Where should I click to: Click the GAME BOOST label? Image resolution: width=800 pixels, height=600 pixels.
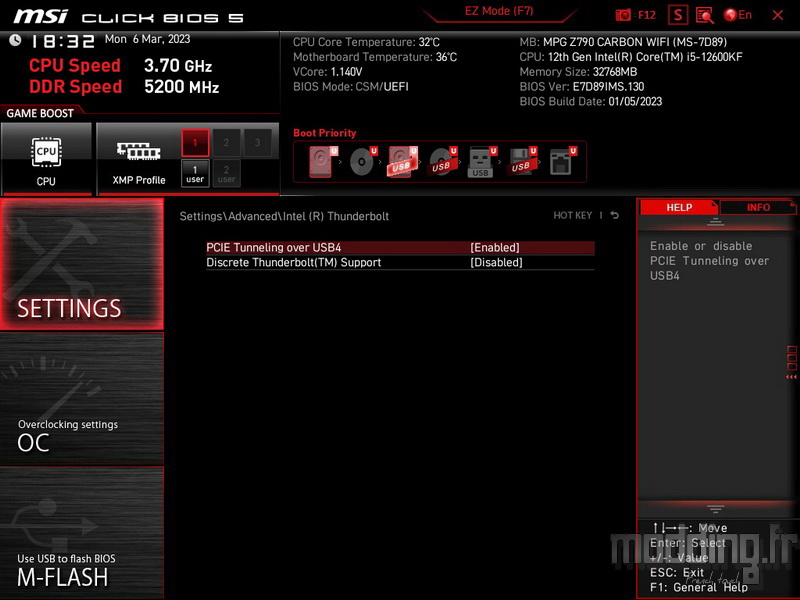pos(40,113)
